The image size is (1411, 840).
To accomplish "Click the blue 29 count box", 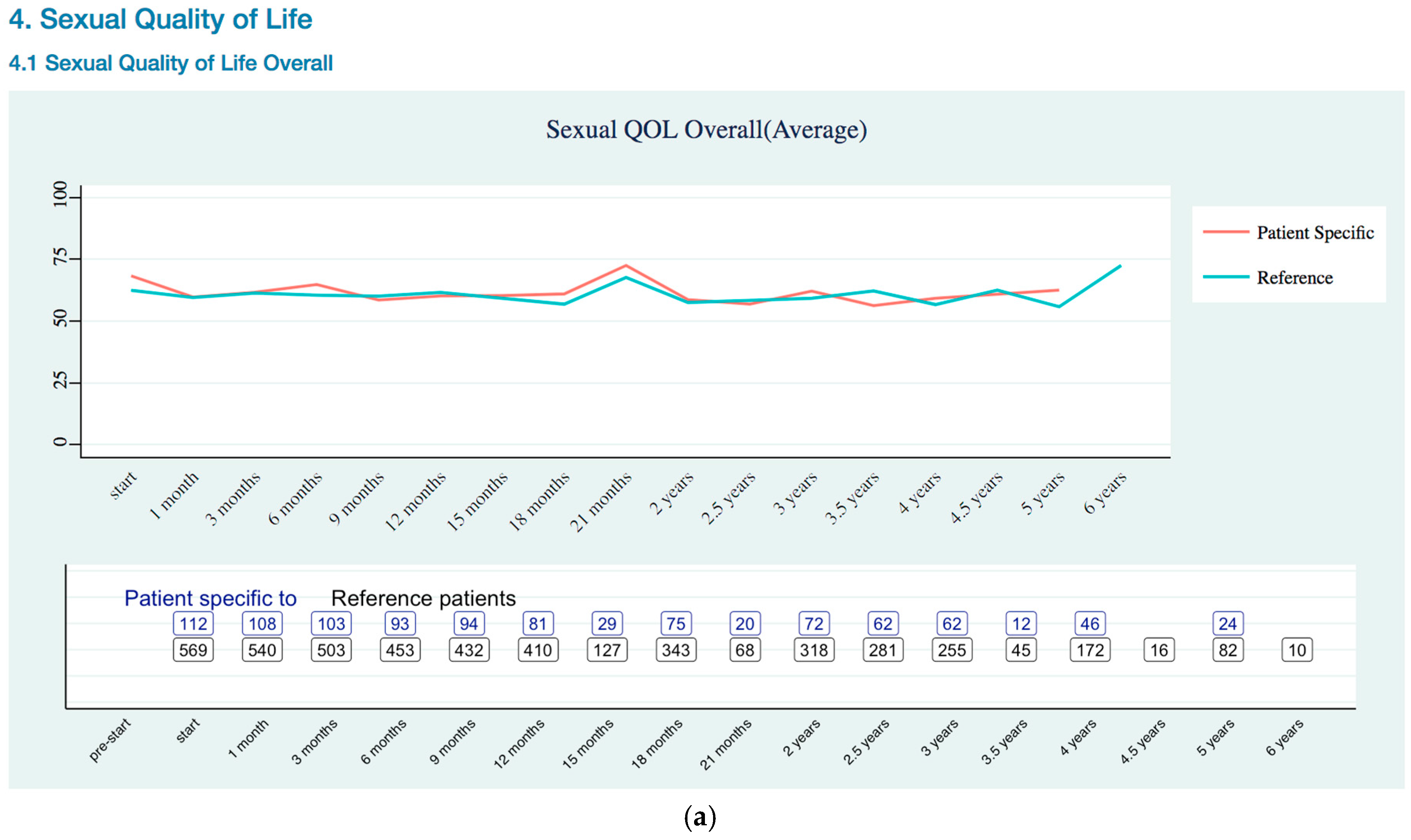I will click(607, 624).
